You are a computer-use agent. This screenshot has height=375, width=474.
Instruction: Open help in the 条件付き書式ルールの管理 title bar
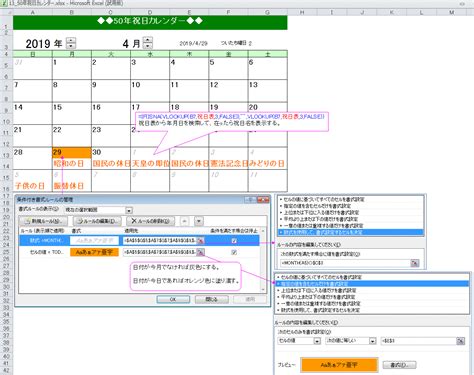pos(250,200)
